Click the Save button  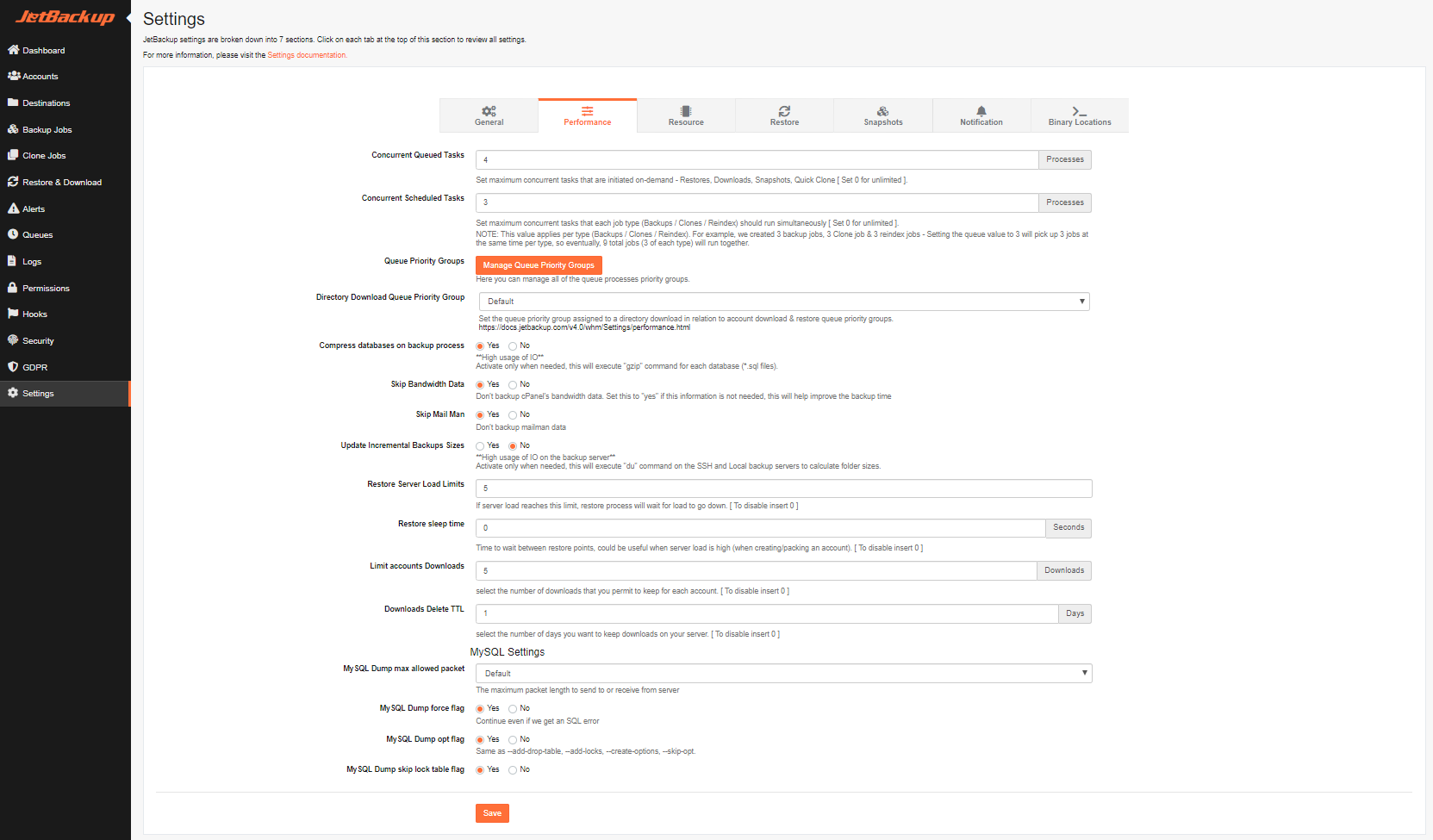coord(492,813)
